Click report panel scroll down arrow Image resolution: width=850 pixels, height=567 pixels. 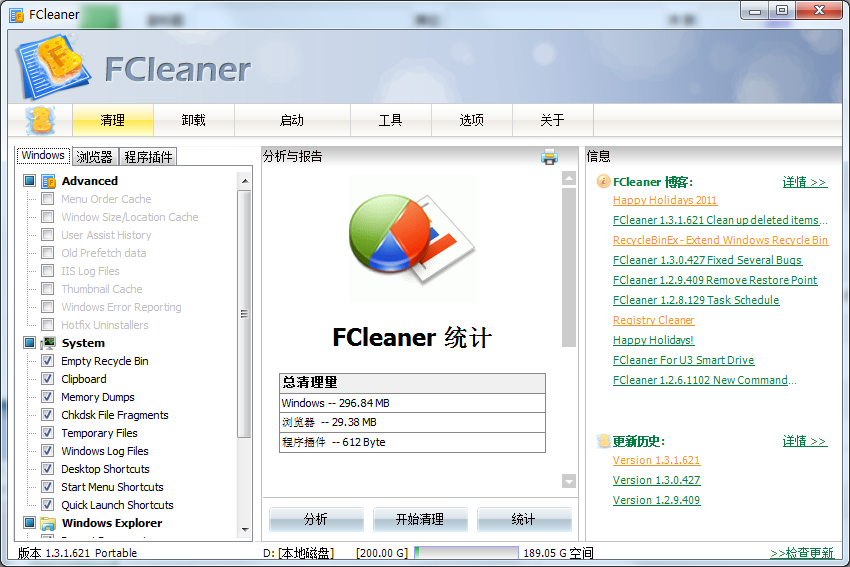pyautogui.click(x=569, y=481)
